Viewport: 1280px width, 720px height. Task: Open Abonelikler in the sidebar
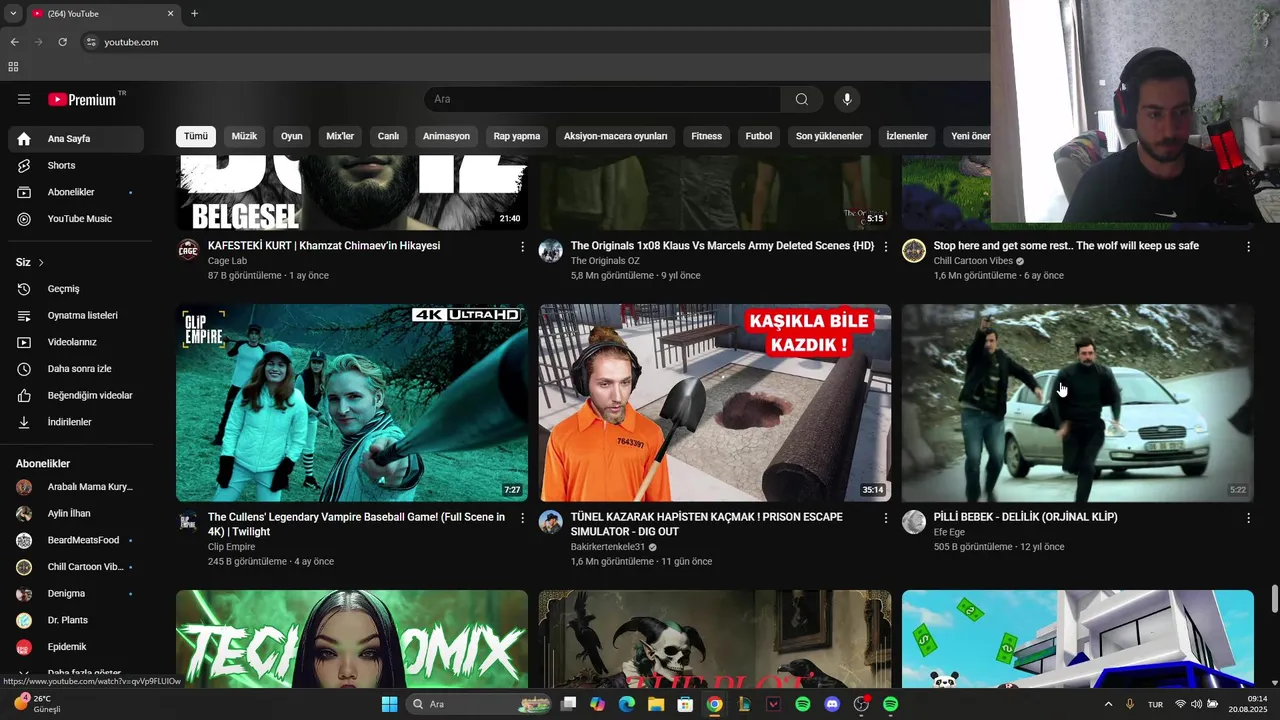76,192
